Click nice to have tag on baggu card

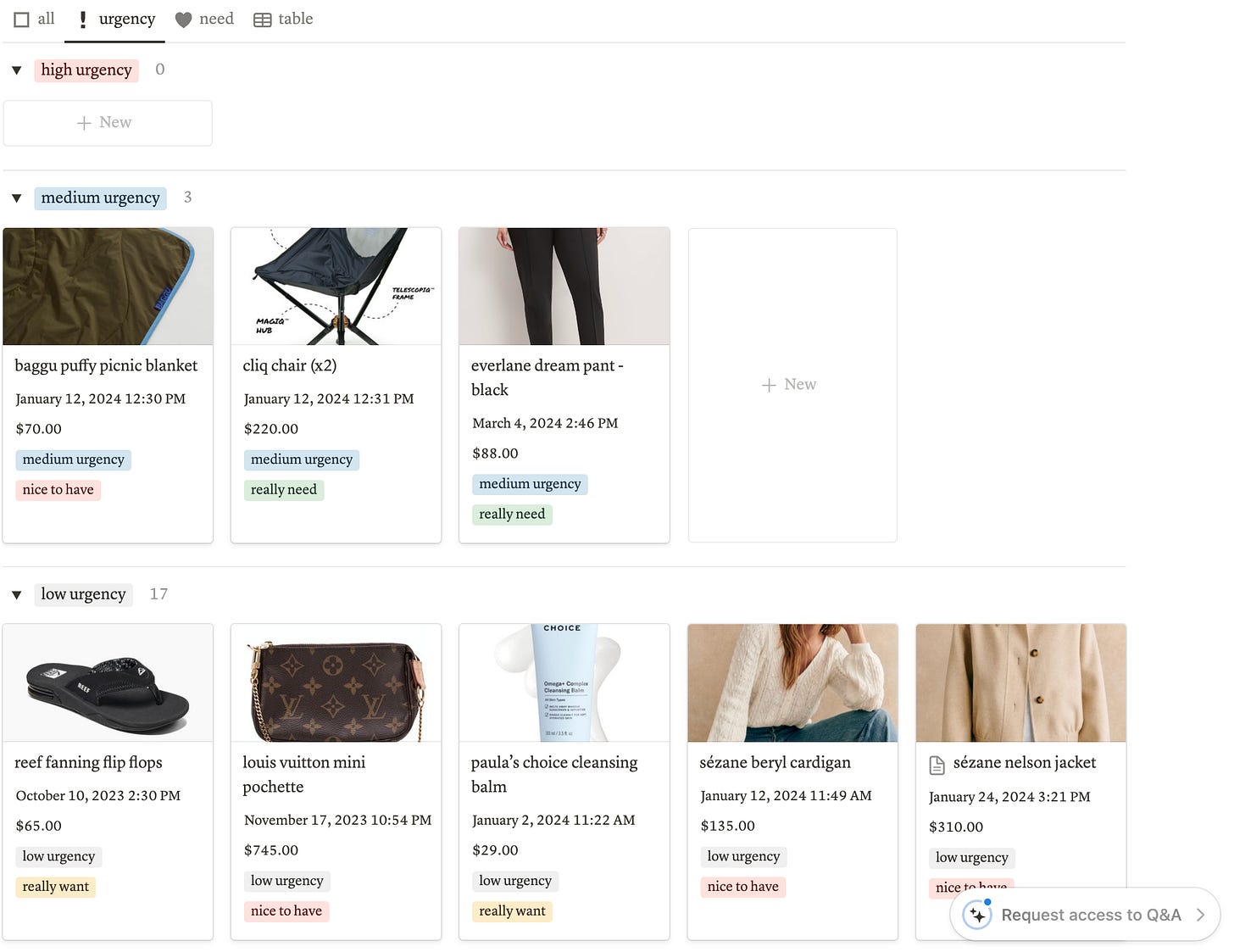pos(58,490)
